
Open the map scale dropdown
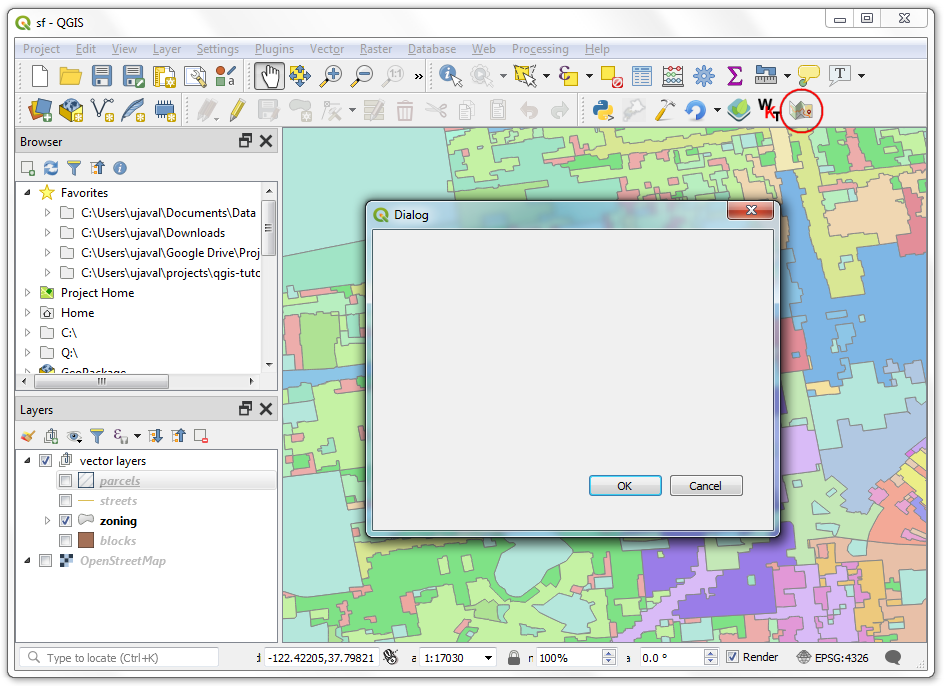(x=488, y=658)
